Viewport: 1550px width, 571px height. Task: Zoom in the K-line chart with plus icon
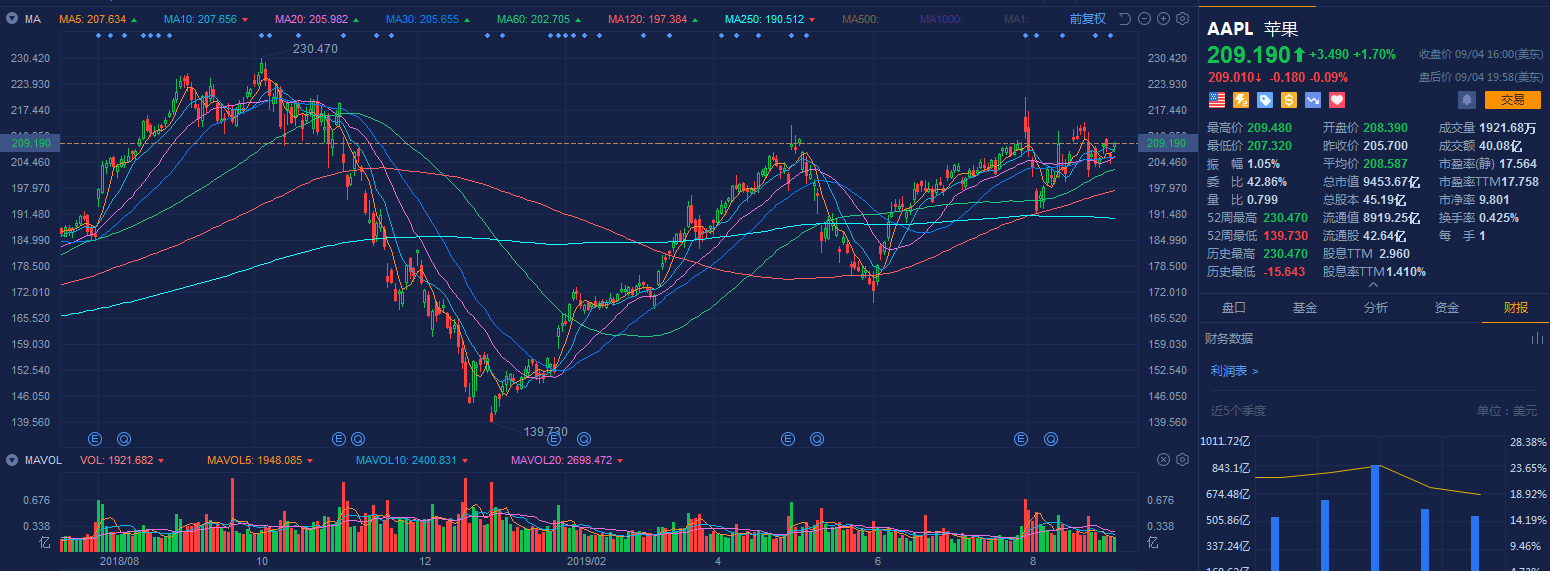(x=1163, y=18)
